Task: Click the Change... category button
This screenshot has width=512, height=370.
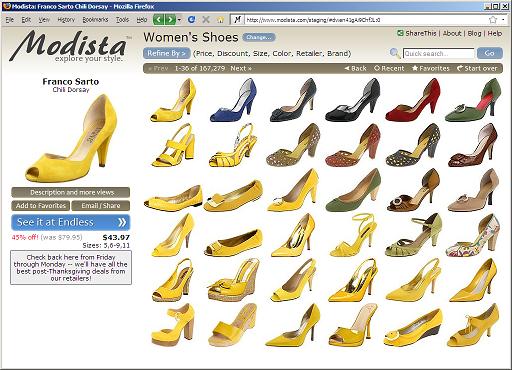Action: point(259,37)
